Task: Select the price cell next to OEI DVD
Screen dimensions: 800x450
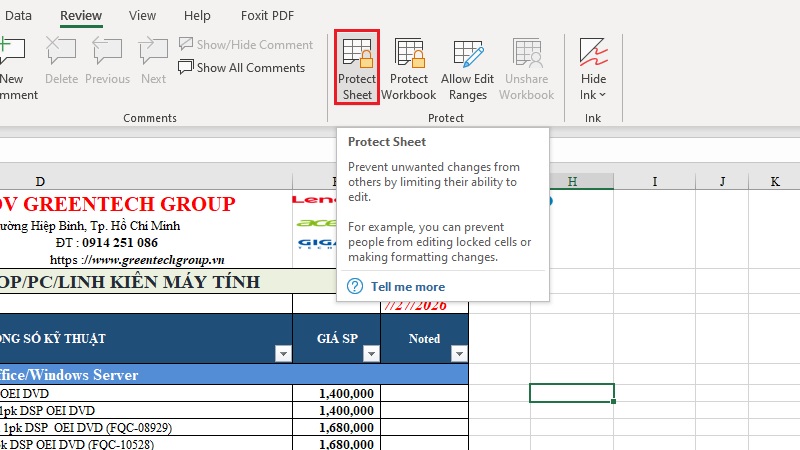Action: point(337,393)
